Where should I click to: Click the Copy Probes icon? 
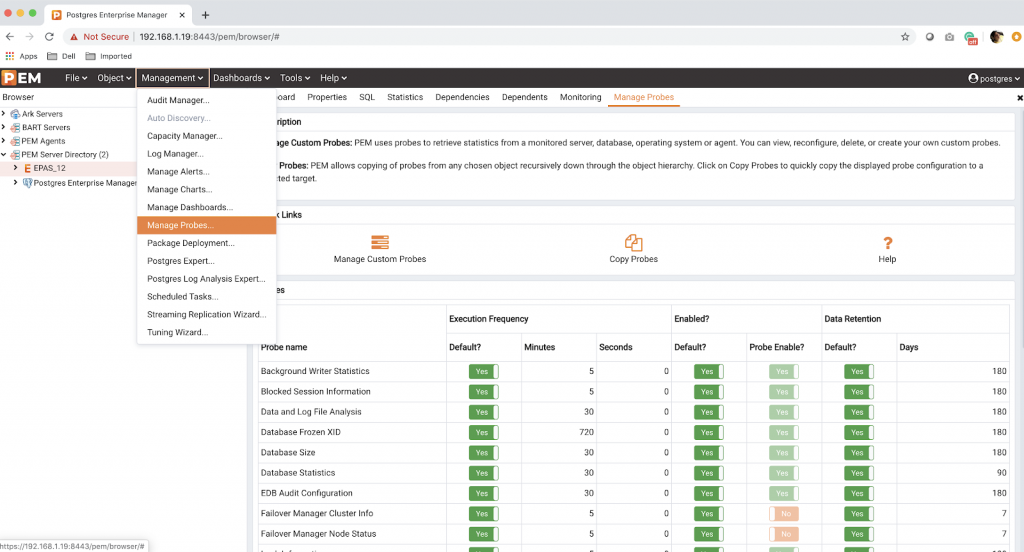633,242
